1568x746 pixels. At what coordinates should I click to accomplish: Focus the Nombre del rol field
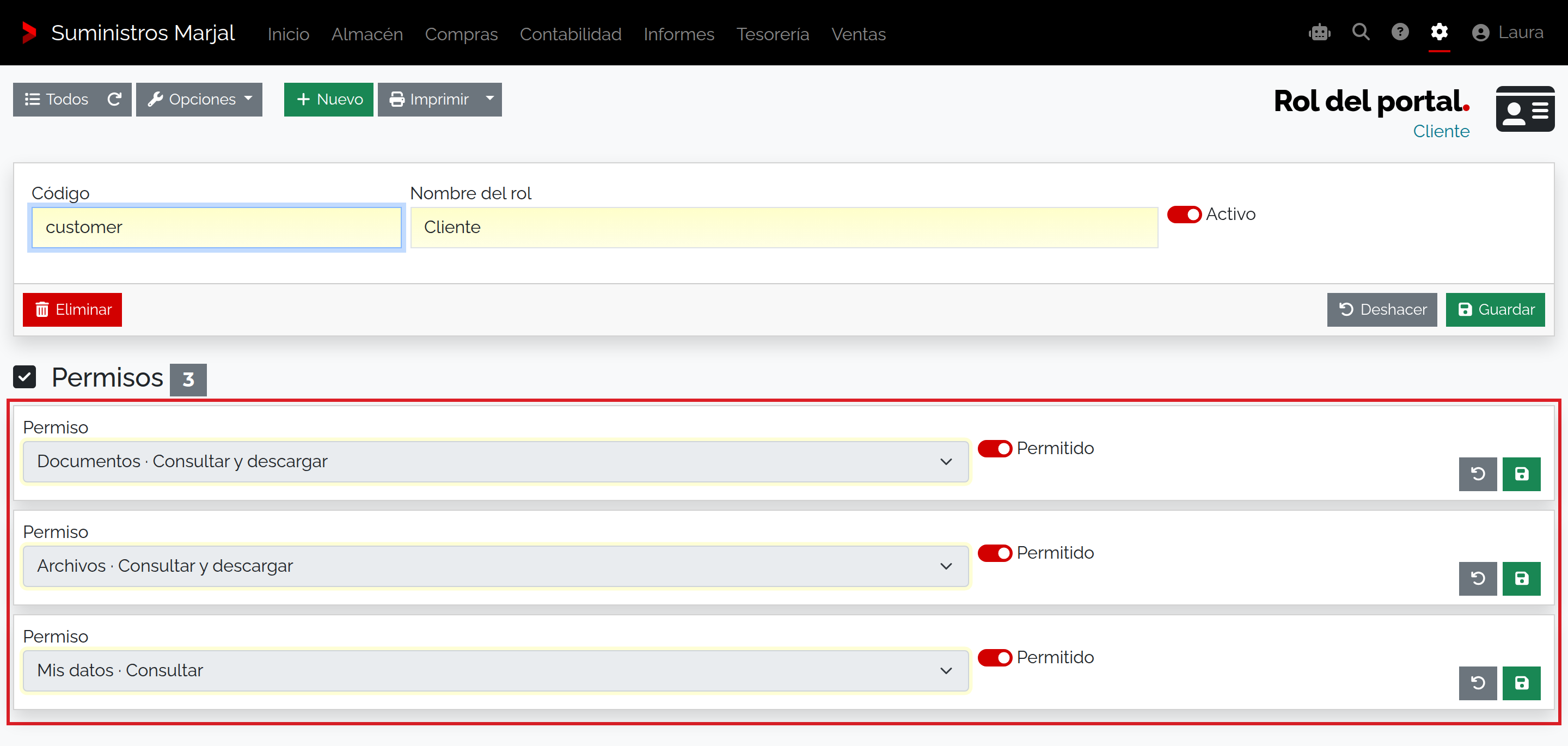784,227
